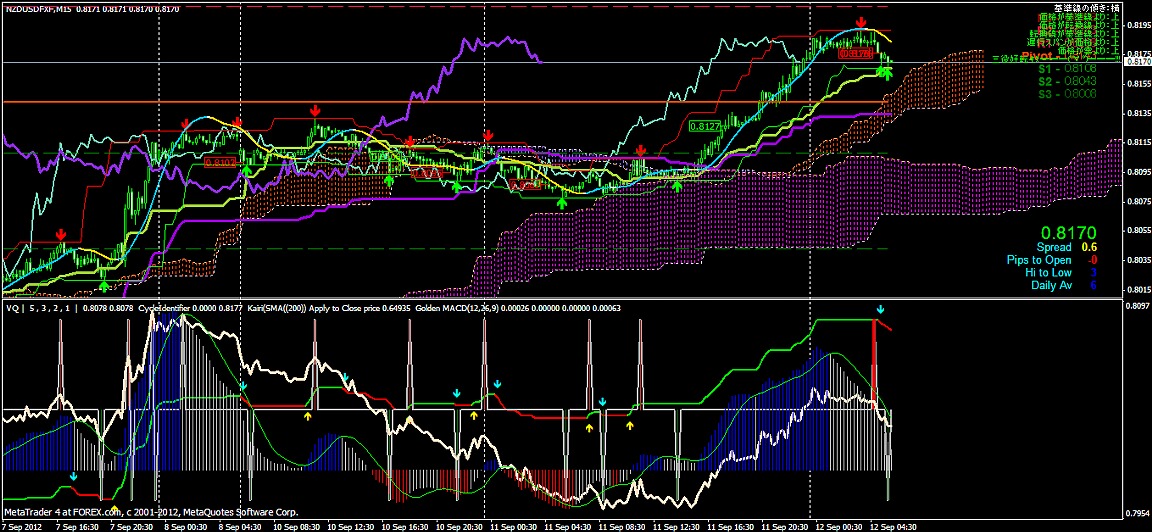Image resolution: width=1152 pixels, height=532 pixels.
Task: Click the 11 Sep 00:30 time axis label
Action: (x=514, y=526)
